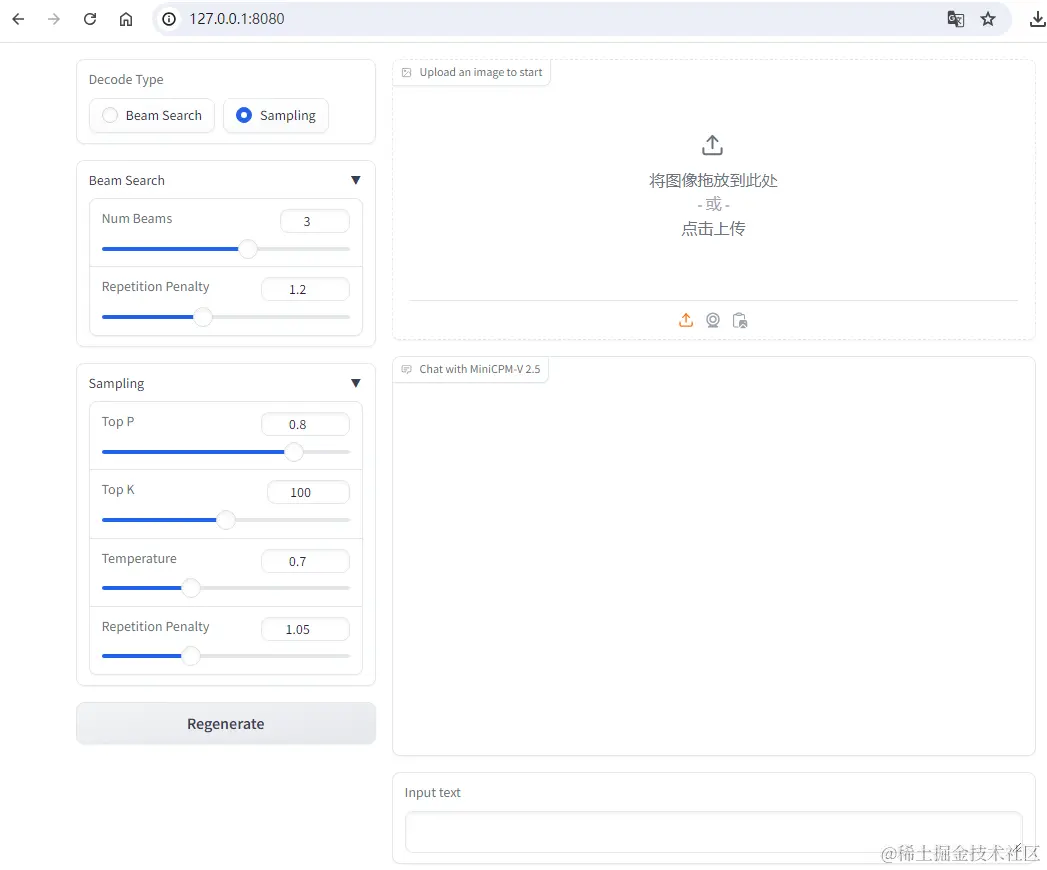Open the translate page icon
Image resolution: width=1047 pixels, height=870 pixels.
pos(956,19)
